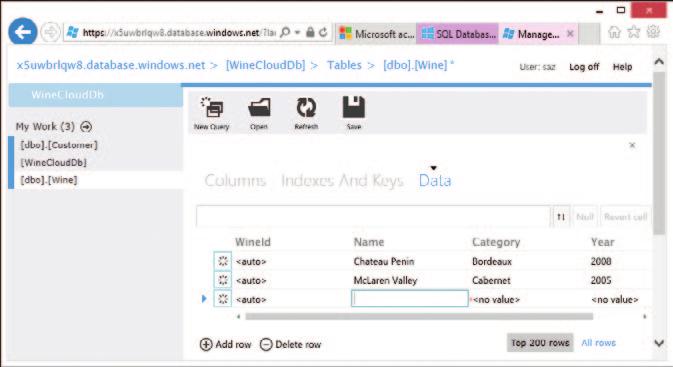Go back with browser back arrow

point(22,31)
